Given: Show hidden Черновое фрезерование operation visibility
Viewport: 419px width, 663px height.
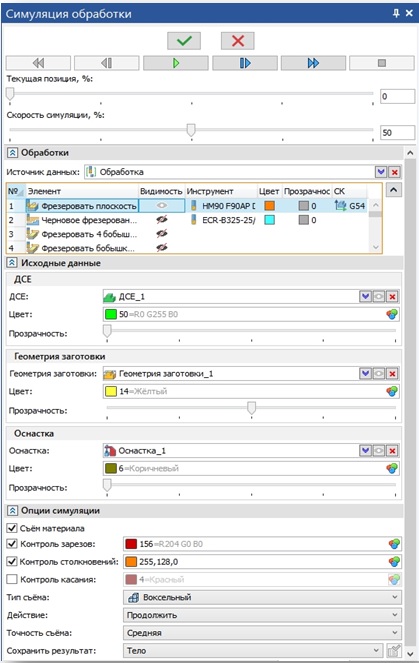Looking at the screenshot, I should [162, 220].
